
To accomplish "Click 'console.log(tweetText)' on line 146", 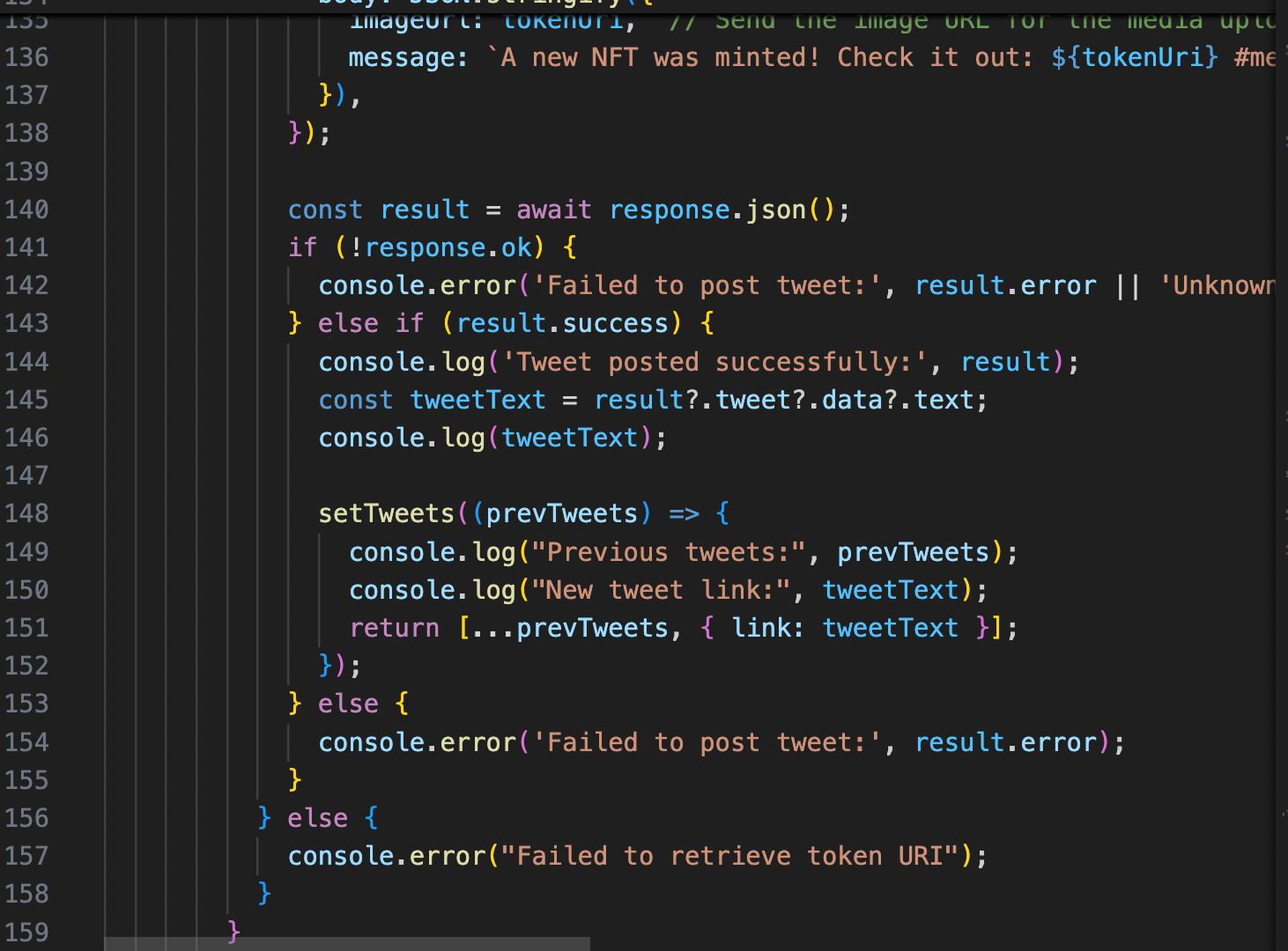I will click(485, 438).
